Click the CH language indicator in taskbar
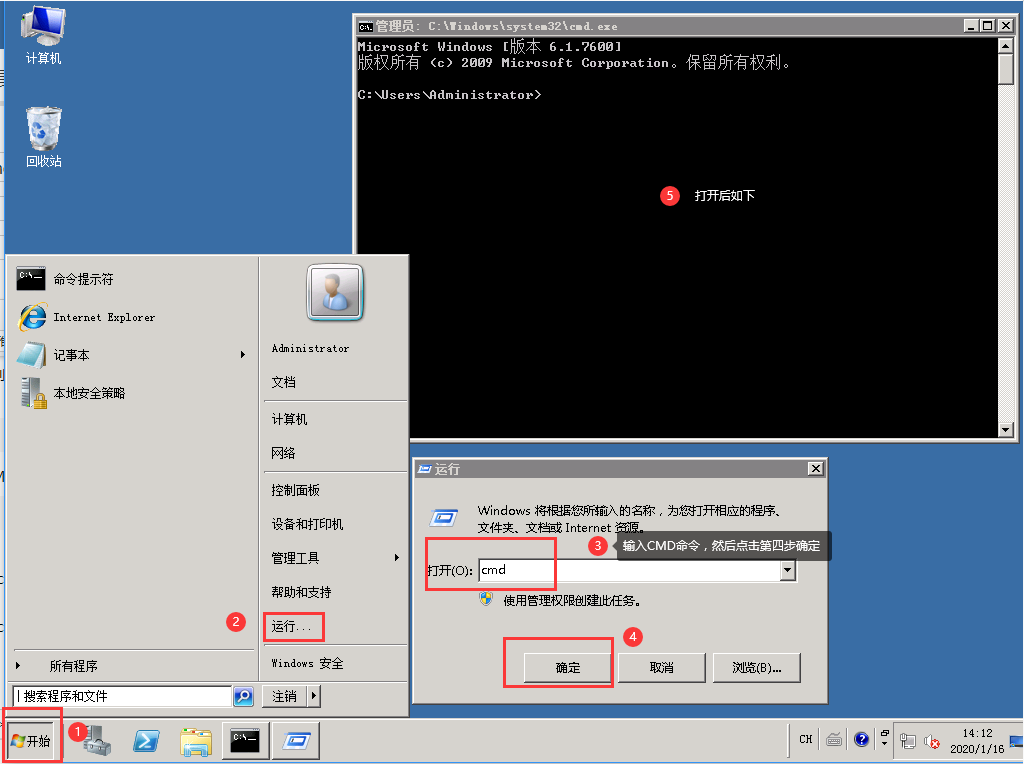The width and height of the screenshot is (1024, 764). (806, 740)
